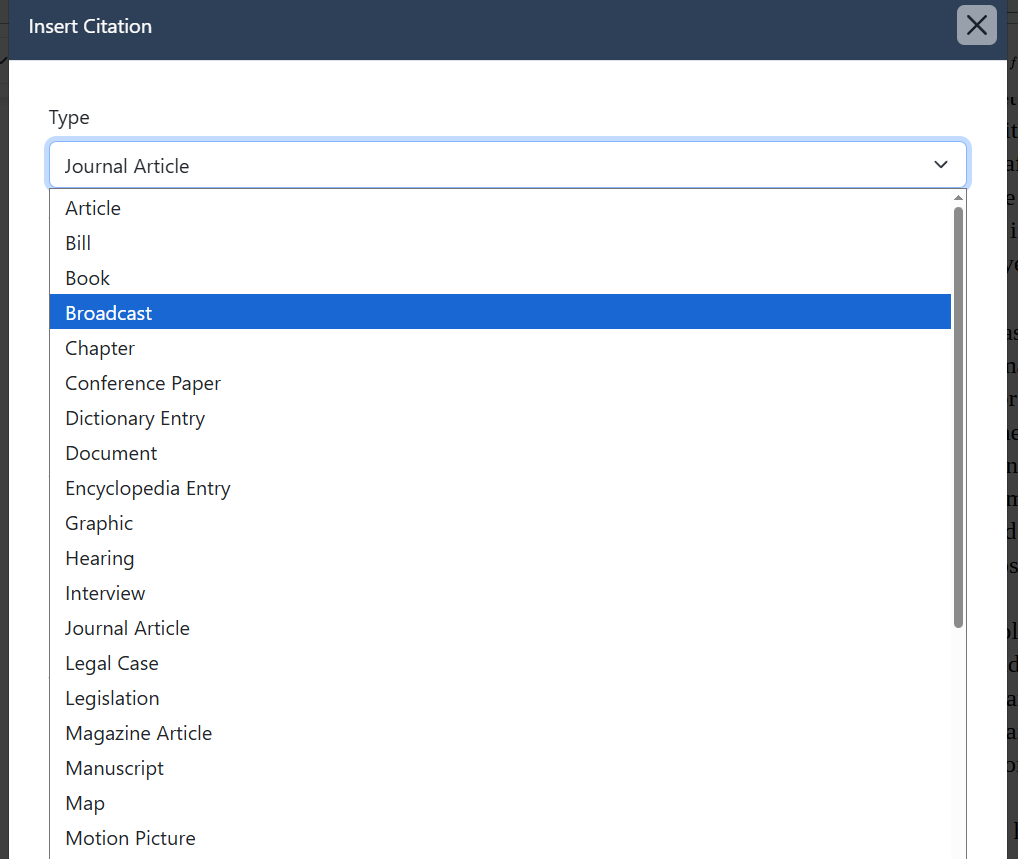Choose Journal Article in the list
1018x859 pixels.
127,628
